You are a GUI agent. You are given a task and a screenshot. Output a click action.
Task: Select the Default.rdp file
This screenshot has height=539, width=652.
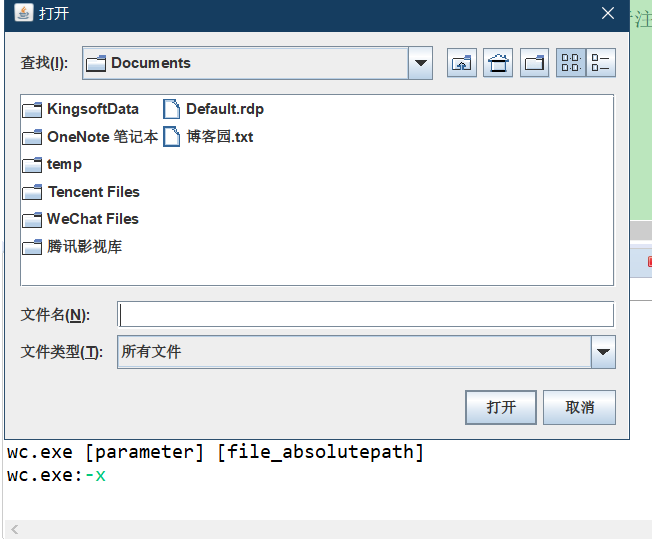click(224, 109)
